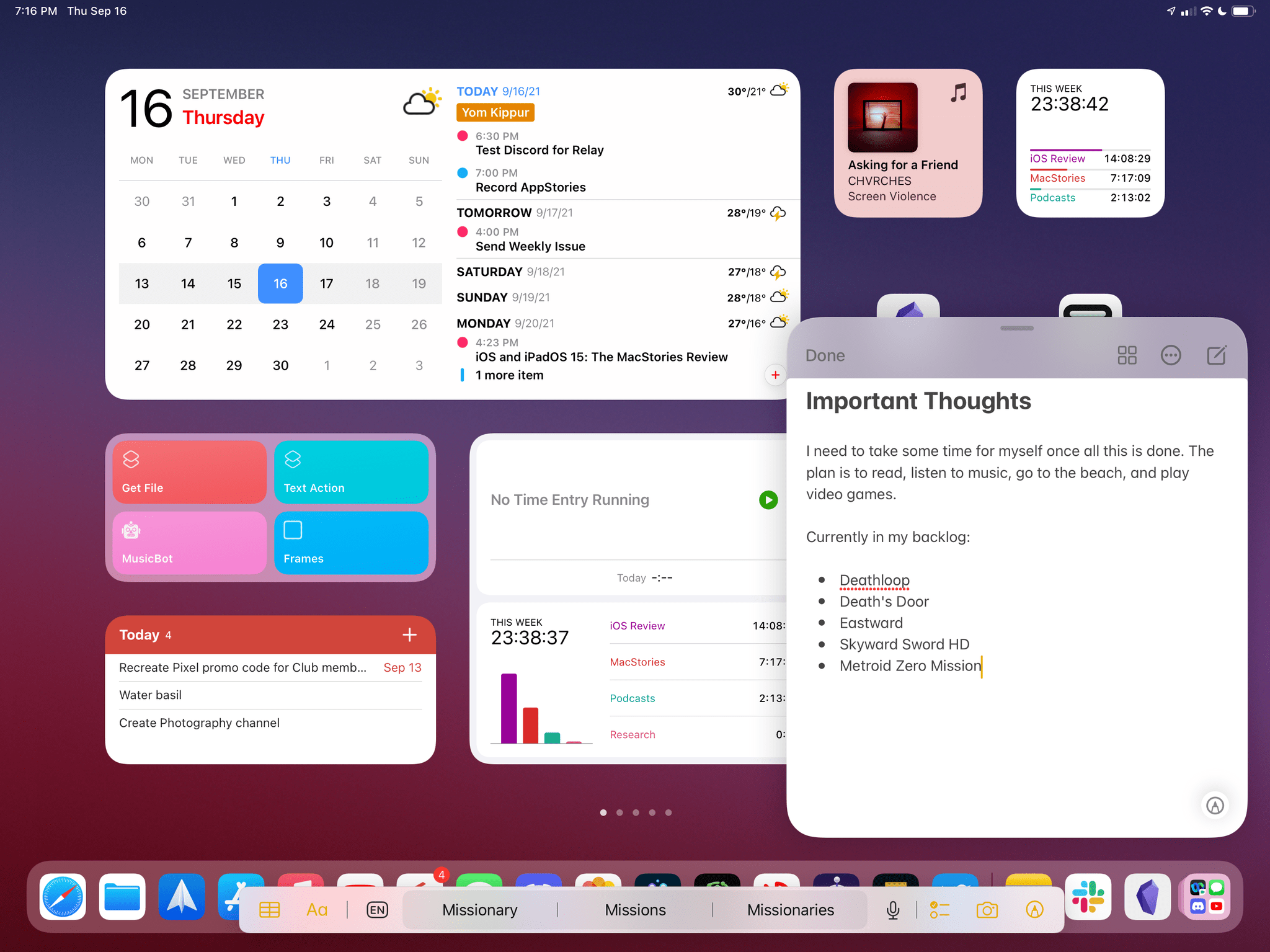This screenshot has height=952, width=1270.
Task: Scroll to next widget page dot indicator
Action: tap(619, 813)
